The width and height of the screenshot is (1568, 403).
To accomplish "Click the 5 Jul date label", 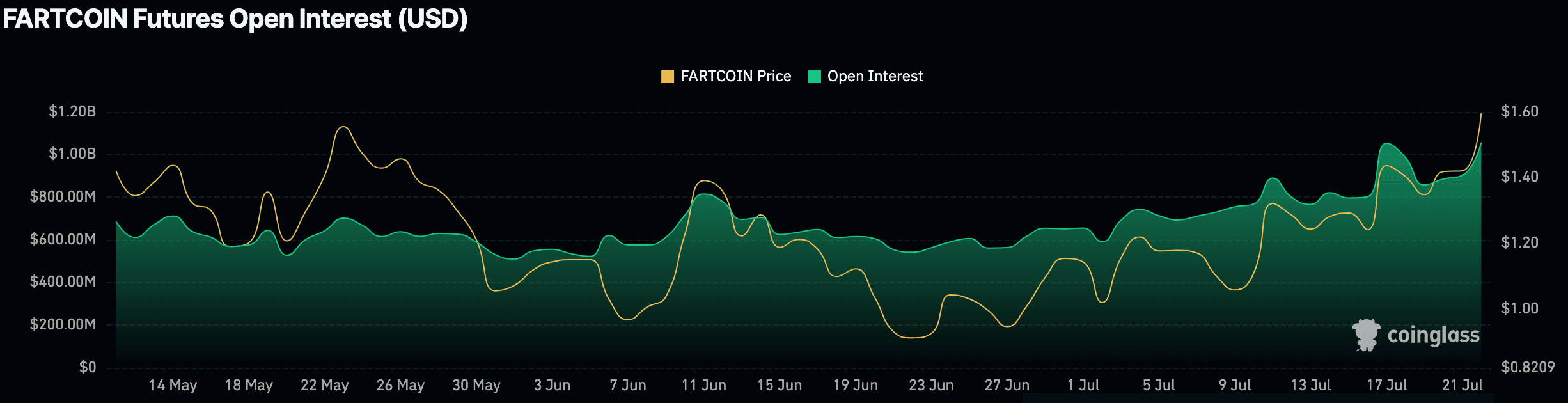I will coord(1159,385).
